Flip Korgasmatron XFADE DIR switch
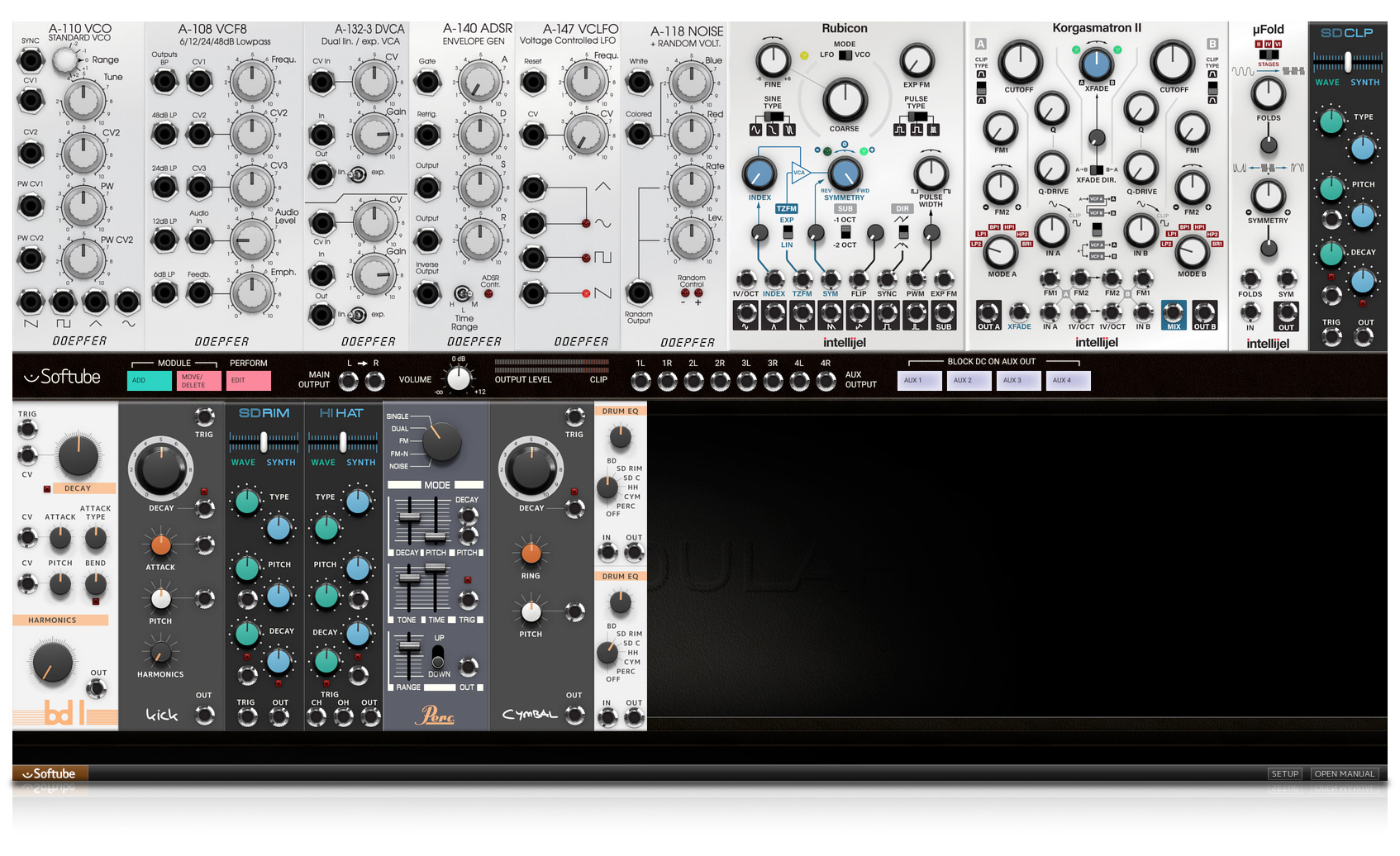Viewport: 1400px width, 856px height. [x=1097, y=169]
